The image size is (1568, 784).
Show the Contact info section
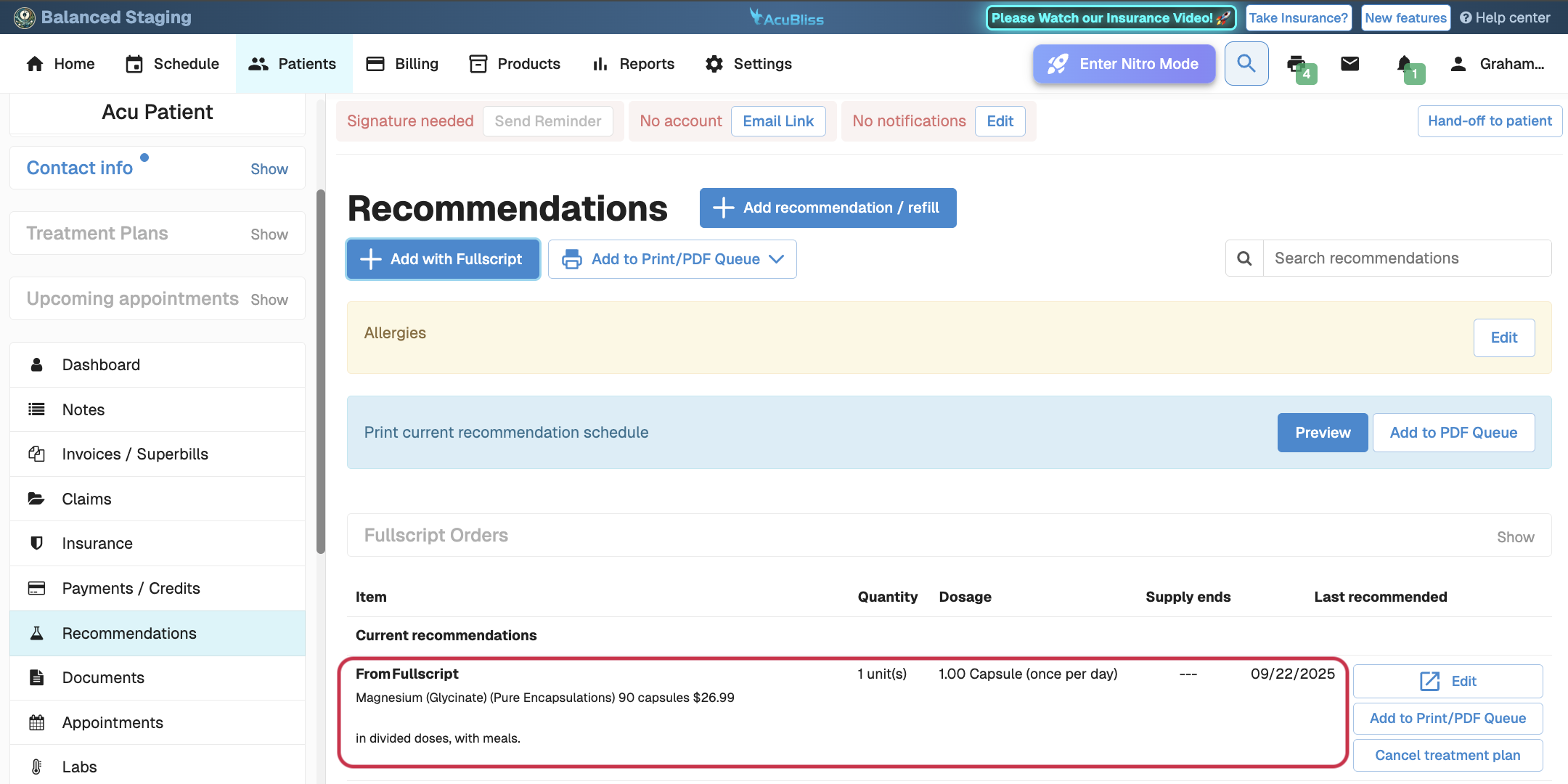click(x=269, y=169)
